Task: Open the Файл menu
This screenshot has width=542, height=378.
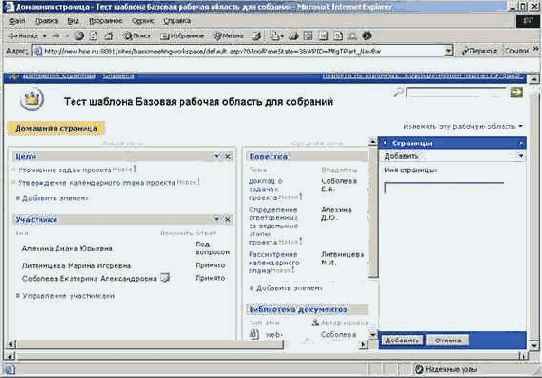Action: [17, 21]
